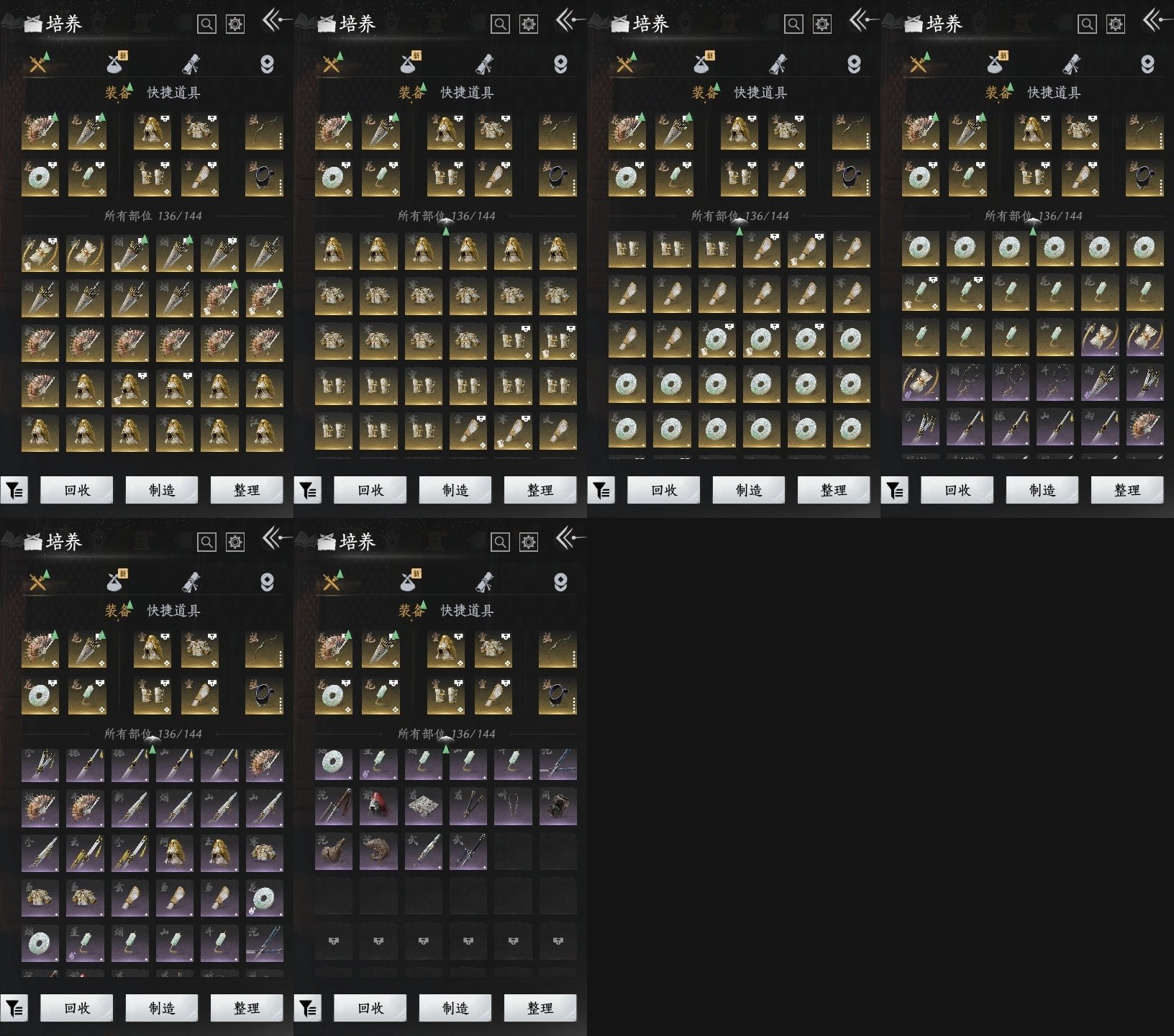Open settings gear in bottom row first panel
The image size is (1174, 1036).
pyautogui.click(x=235, y=542)
